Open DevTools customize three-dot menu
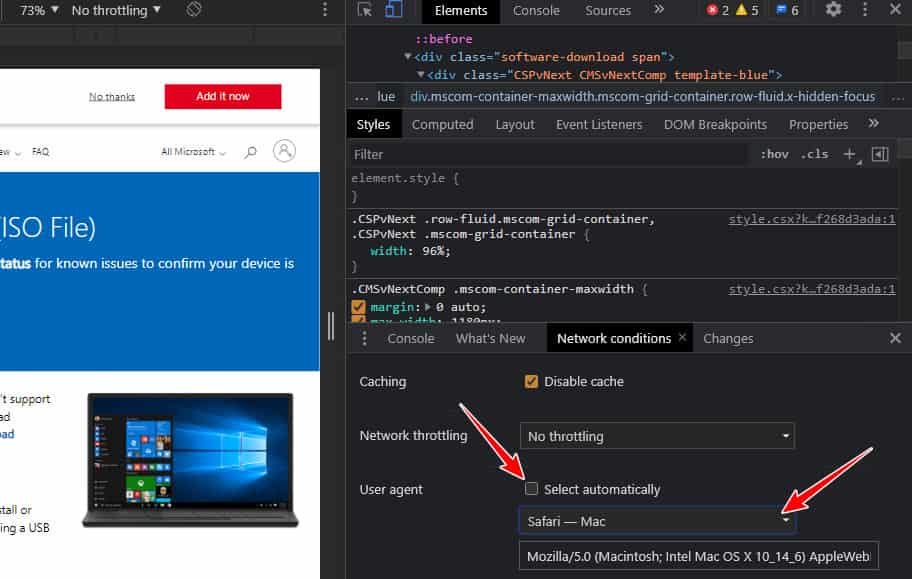 [865, 9]
